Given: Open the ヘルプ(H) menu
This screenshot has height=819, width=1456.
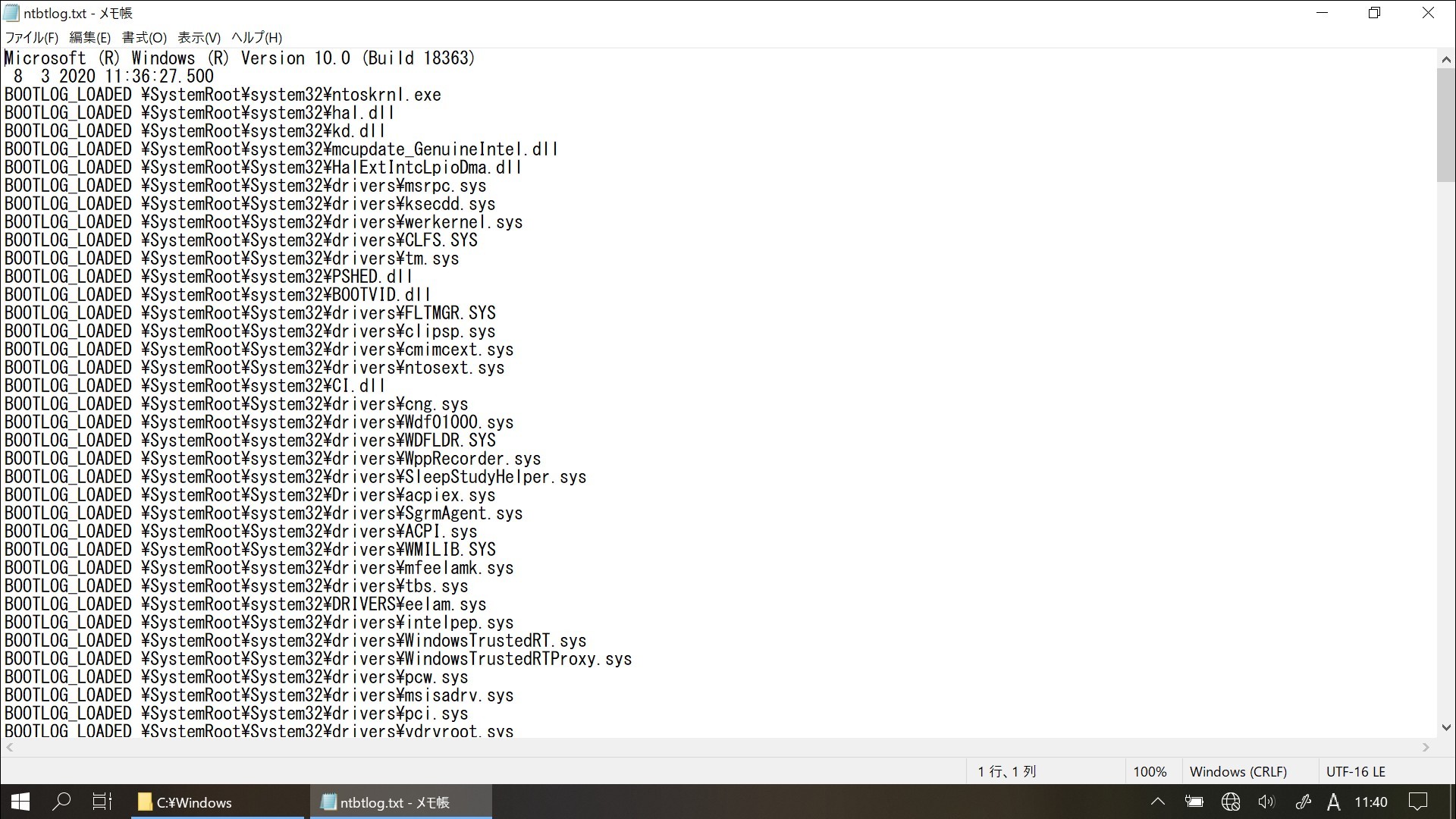Looking at the screenshot, I should pos(256,37).
